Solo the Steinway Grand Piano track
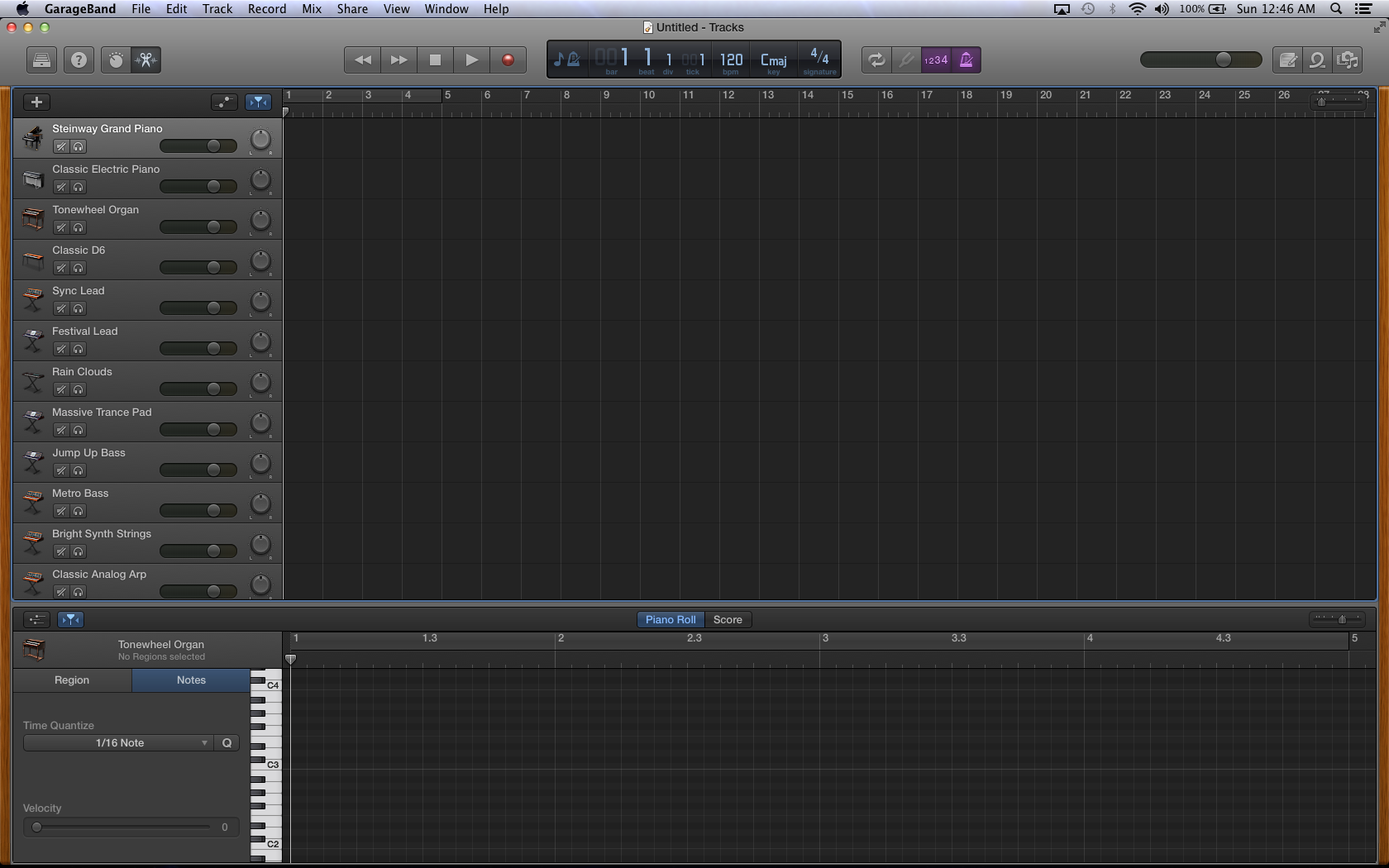The height and width of the screenshot is (868, 1389). pyautogui.click(x=79, y=147)
